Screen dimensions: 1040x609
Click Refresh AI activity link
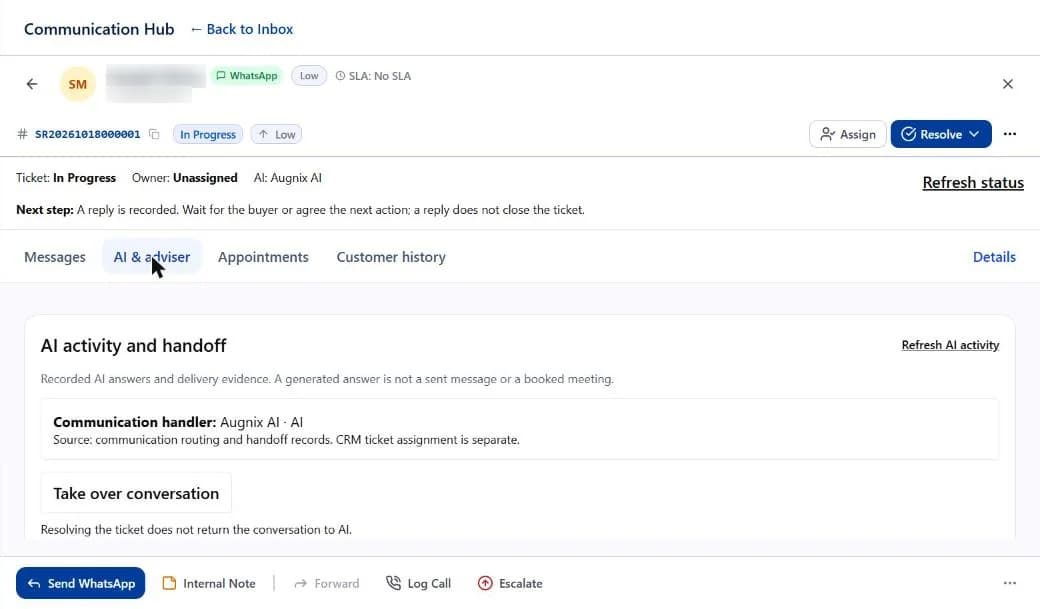[950, 345]
